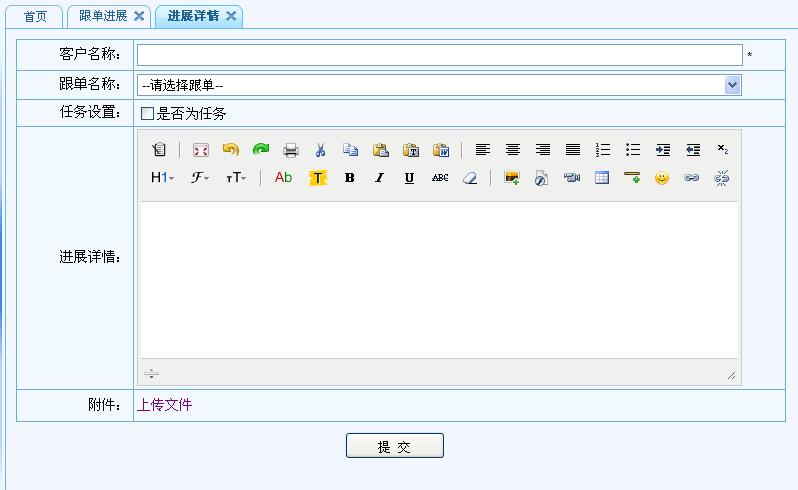Pick text color with the Ab icon
This screenshot has width=798, height=490.
(283, 178)
